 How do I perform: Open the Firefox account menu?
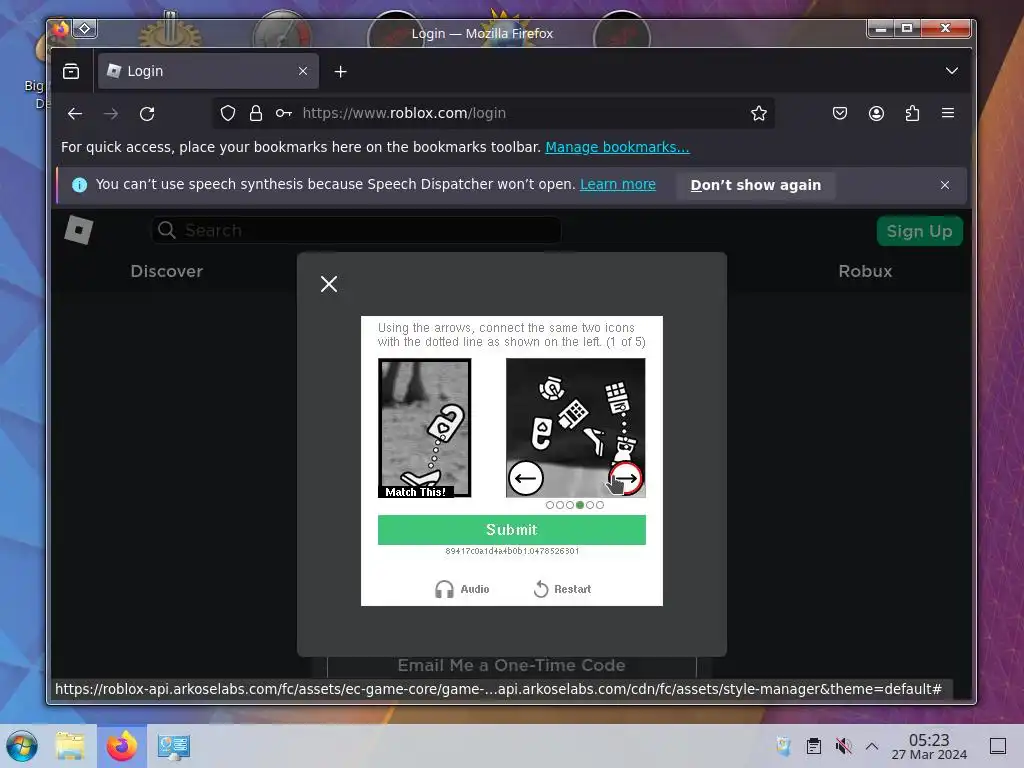pos(876,114)
